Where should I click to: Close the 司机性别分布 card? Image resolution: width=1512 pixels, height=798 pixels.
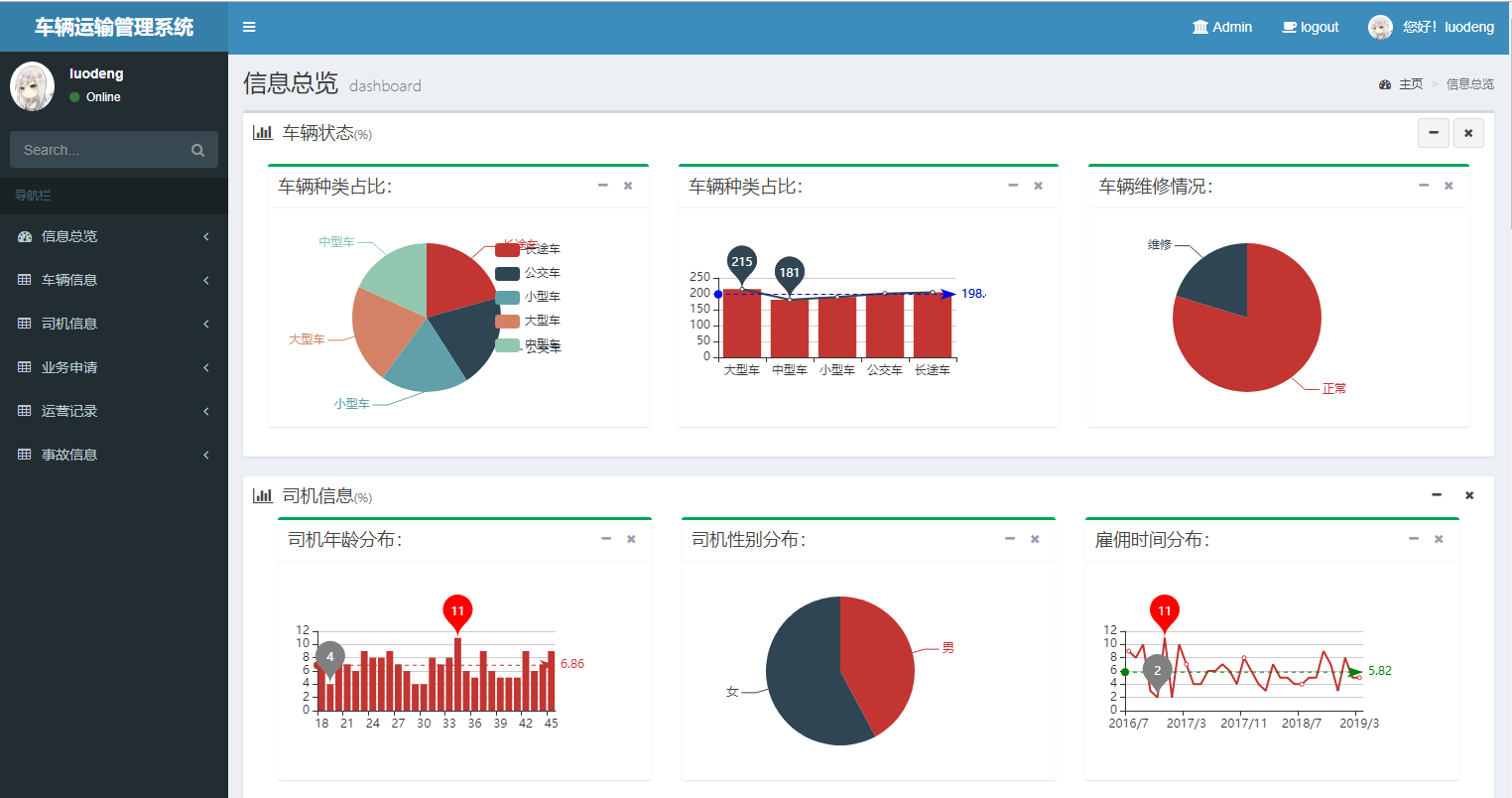[1035, 539]
